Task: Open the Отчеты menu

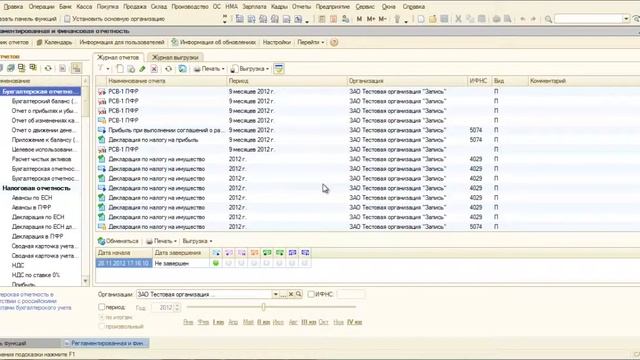Action: point(301,7)
